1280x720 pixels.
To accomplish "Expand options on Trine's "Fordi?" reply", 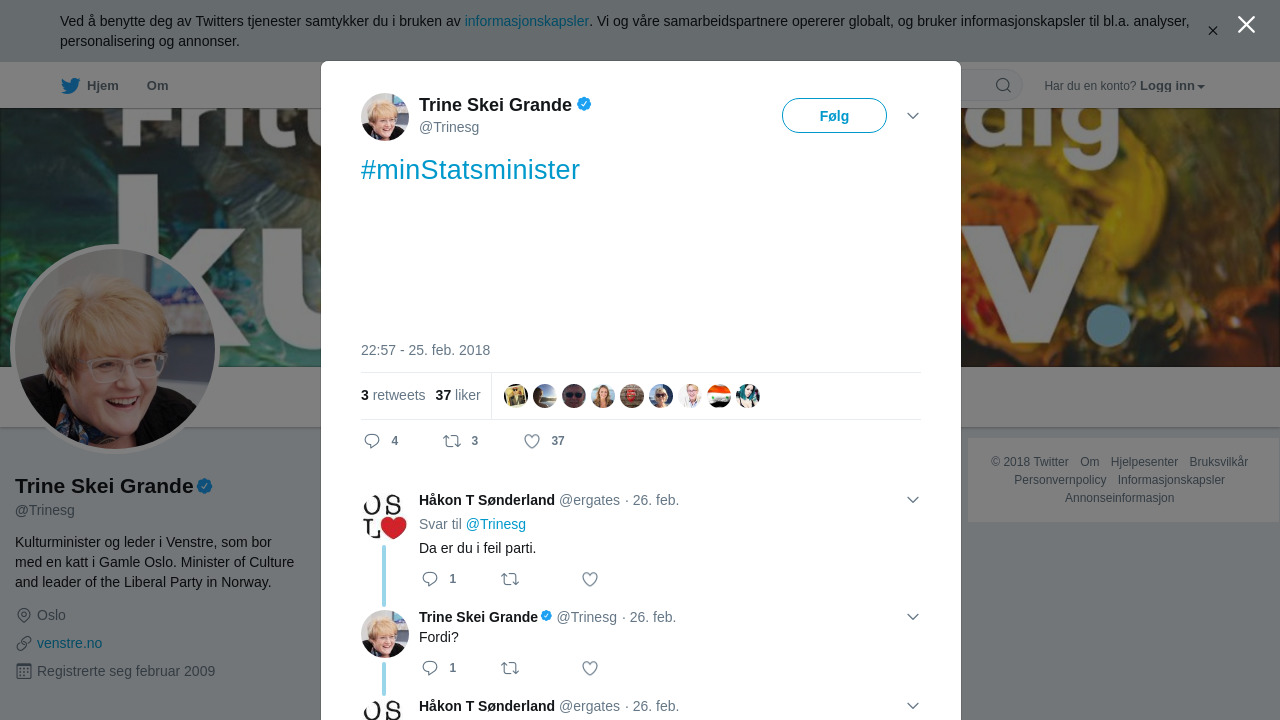I will pyautogui.click(x=913, y=617).
